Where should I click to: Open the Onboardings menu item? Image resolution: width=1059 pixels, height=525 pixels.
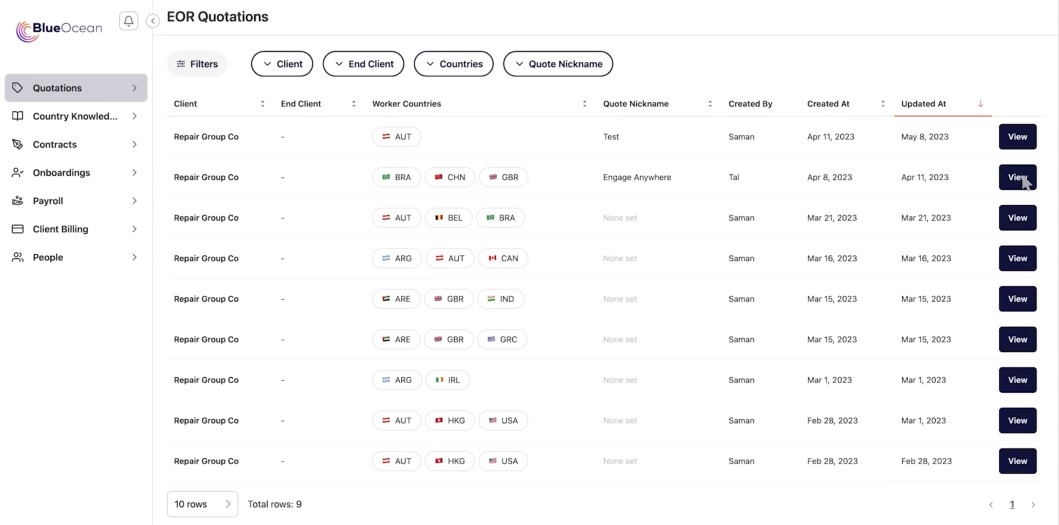point(76,173)
